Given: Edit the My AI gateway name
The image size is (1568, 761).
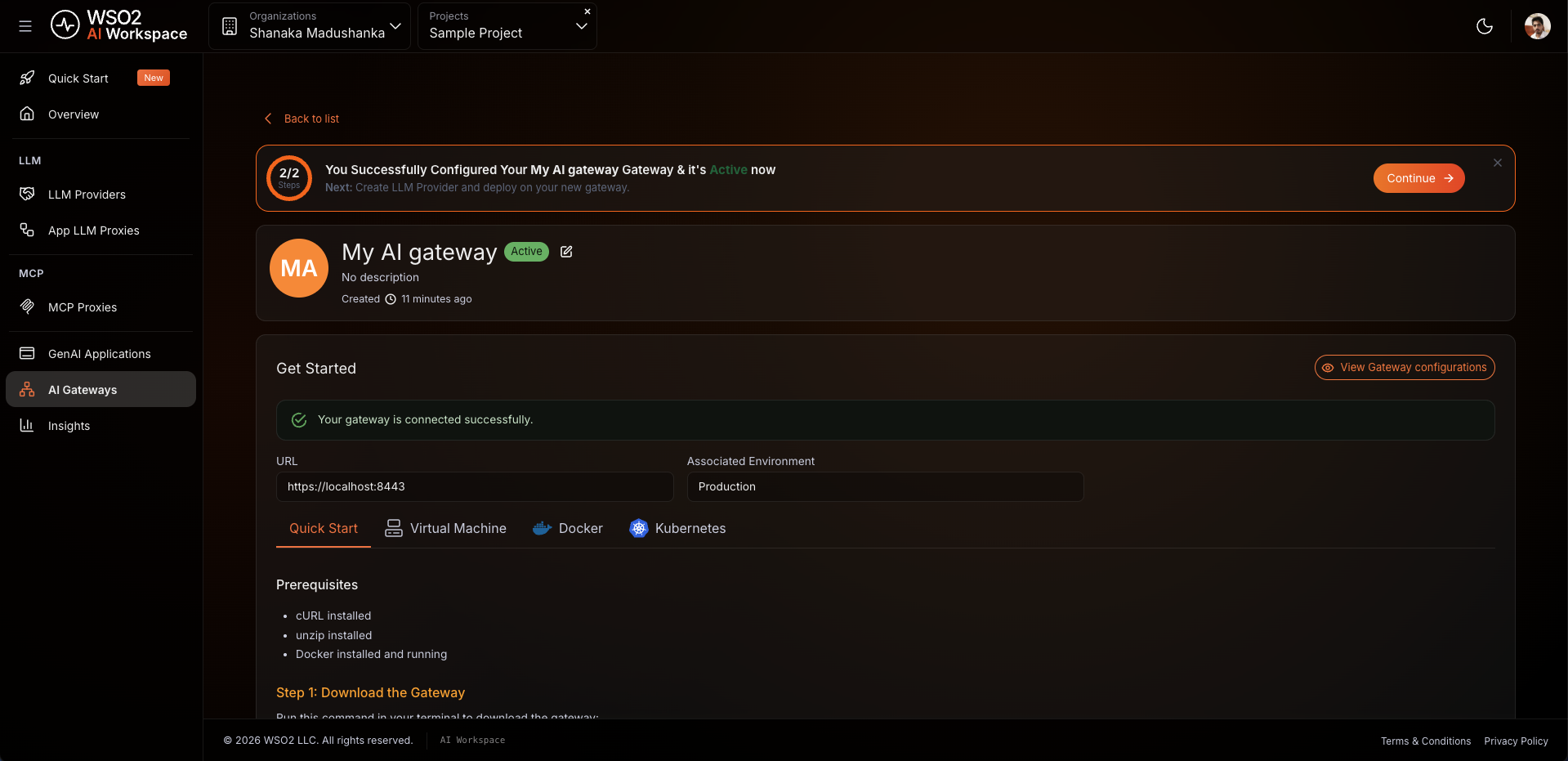Looking at the screenshot, I should click(x=566, y=252).
